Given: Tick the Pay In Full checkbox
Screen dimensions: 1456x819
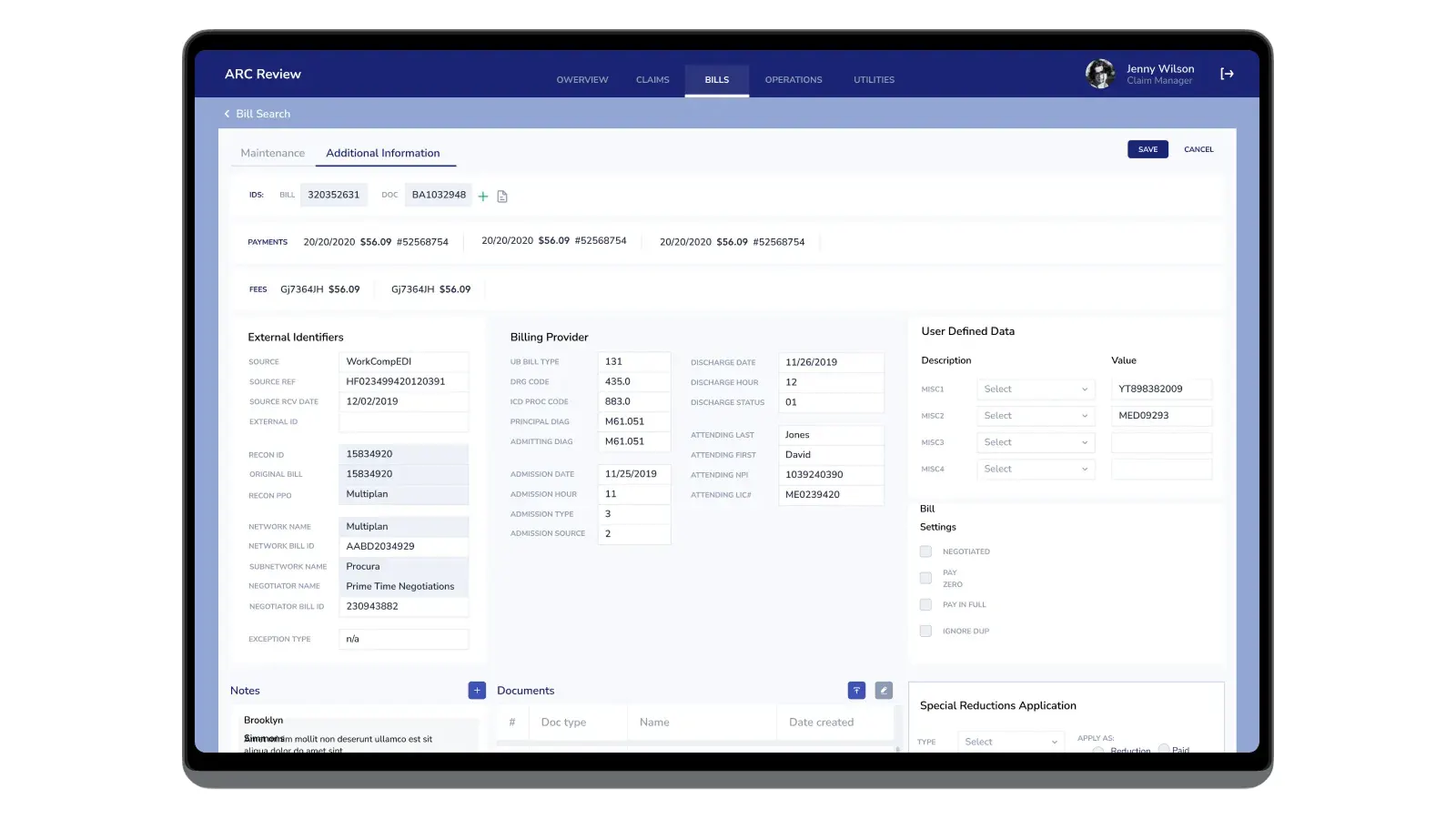Looking at the screenshot, I should point(925,604).
